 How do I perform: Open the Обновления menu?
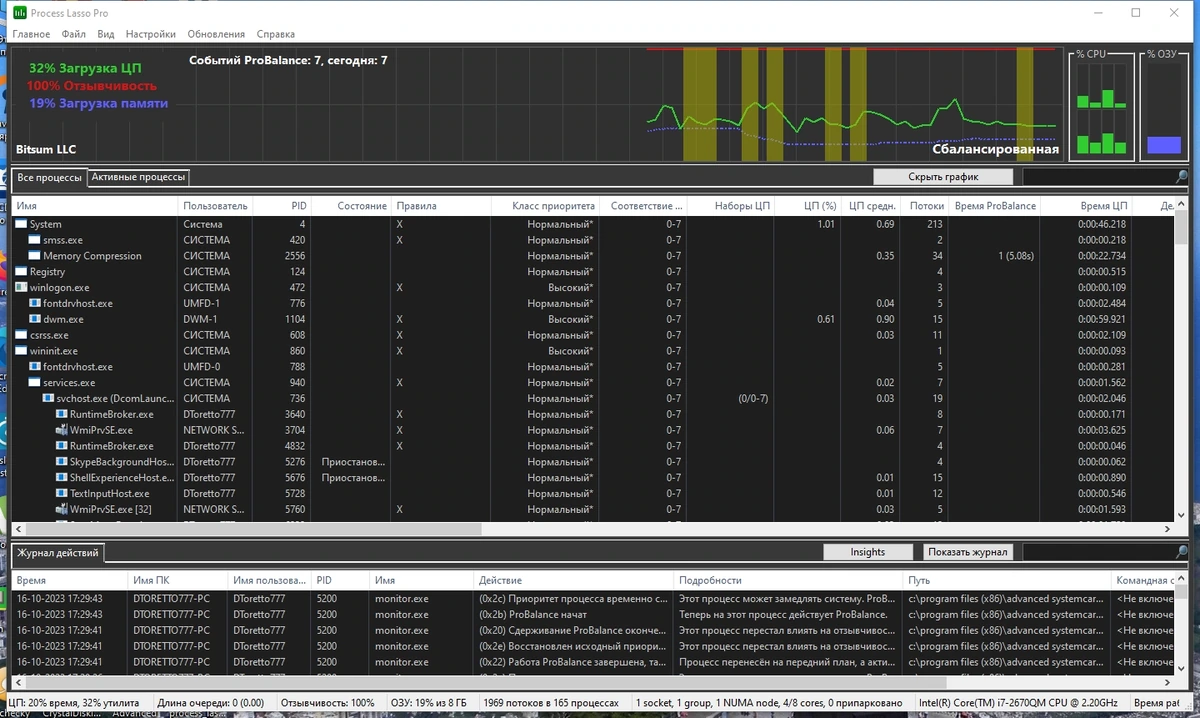(215, 34)
